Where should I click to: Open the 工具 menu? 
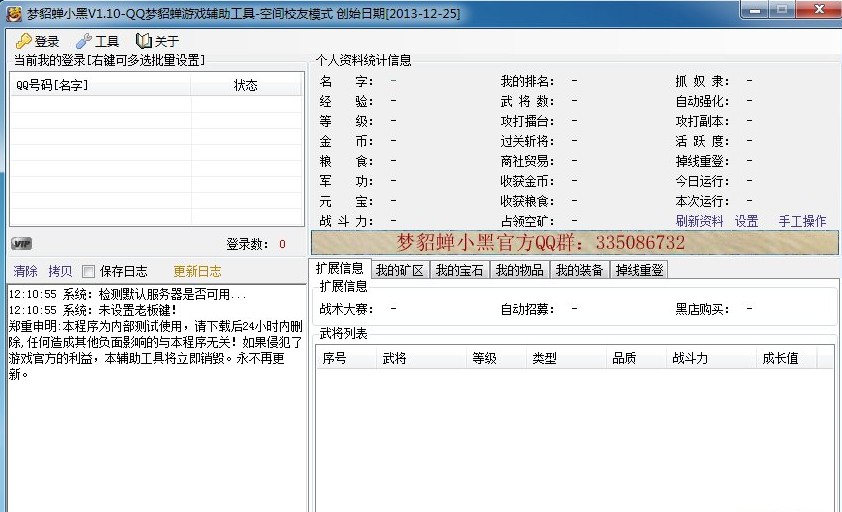coord(107,41)
